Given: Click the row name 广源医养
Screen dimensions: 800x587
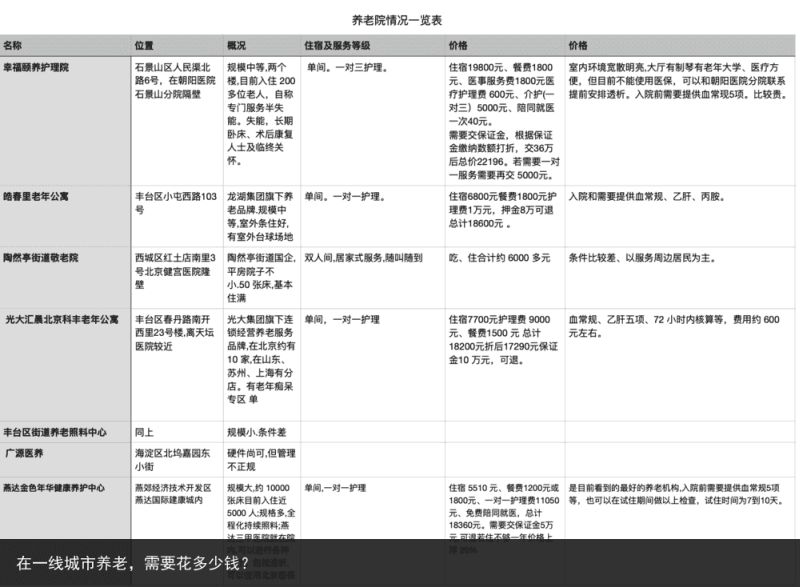Looking at the screenshot, I should [x=24, y=453].
